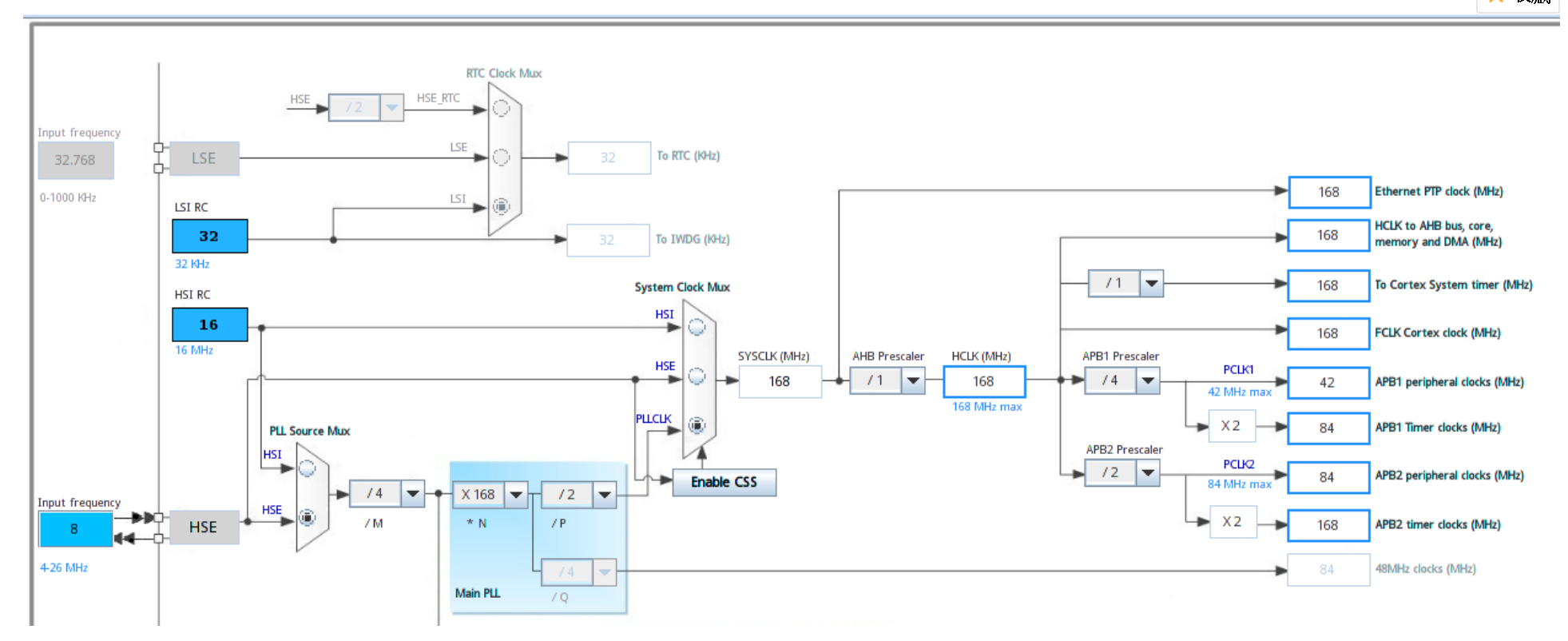Click APB1 Timer clocks value 84

1328,428
